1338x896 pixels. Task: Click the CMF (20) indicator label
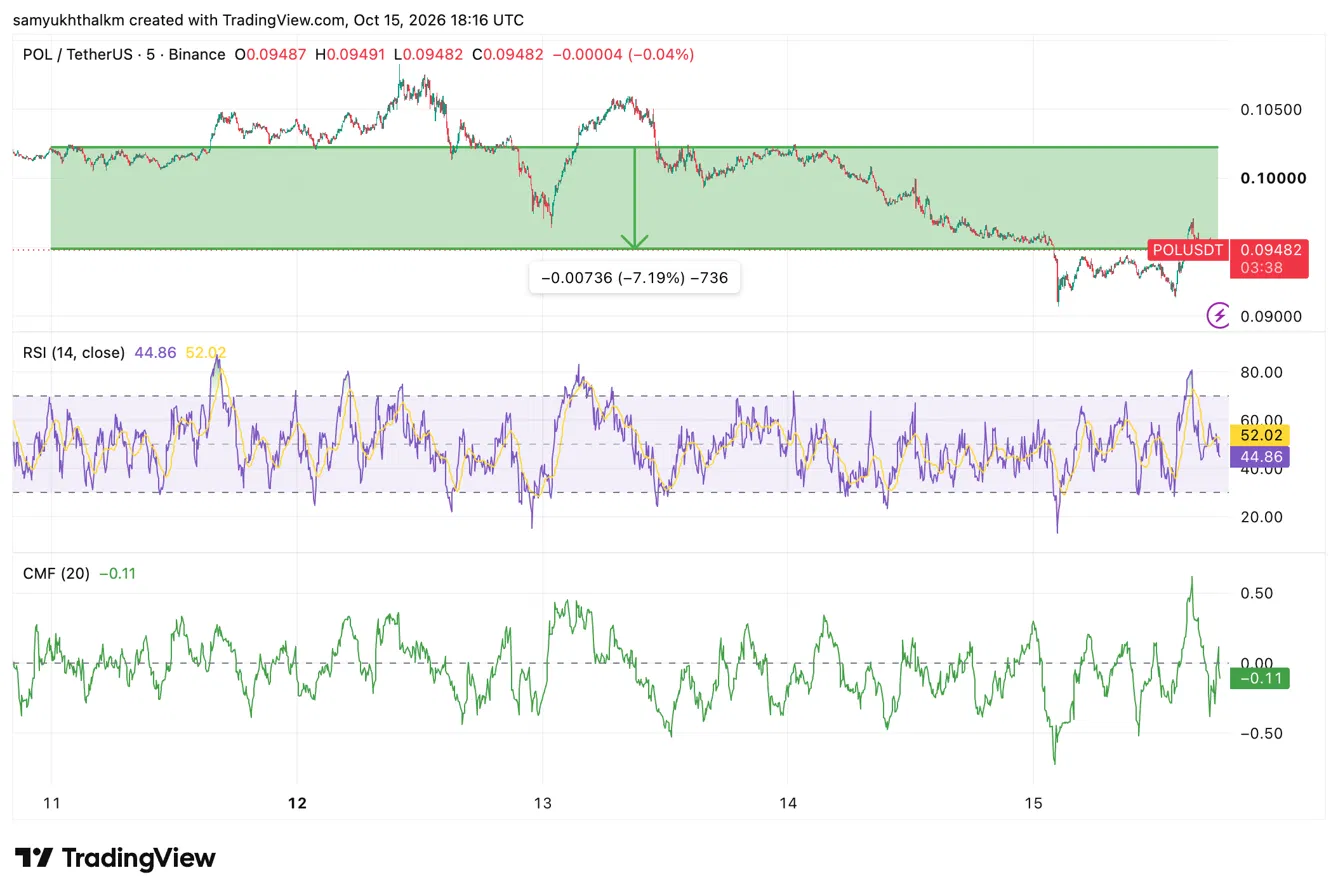[56, 573]
